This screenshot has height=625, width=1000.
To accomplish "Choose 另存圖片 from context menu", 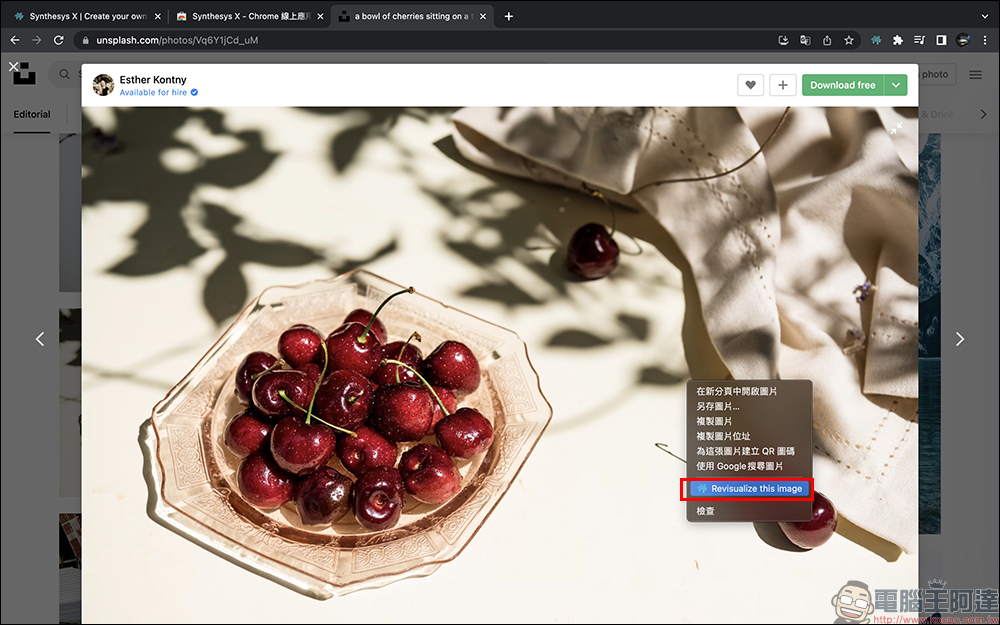I will [718, 406].
